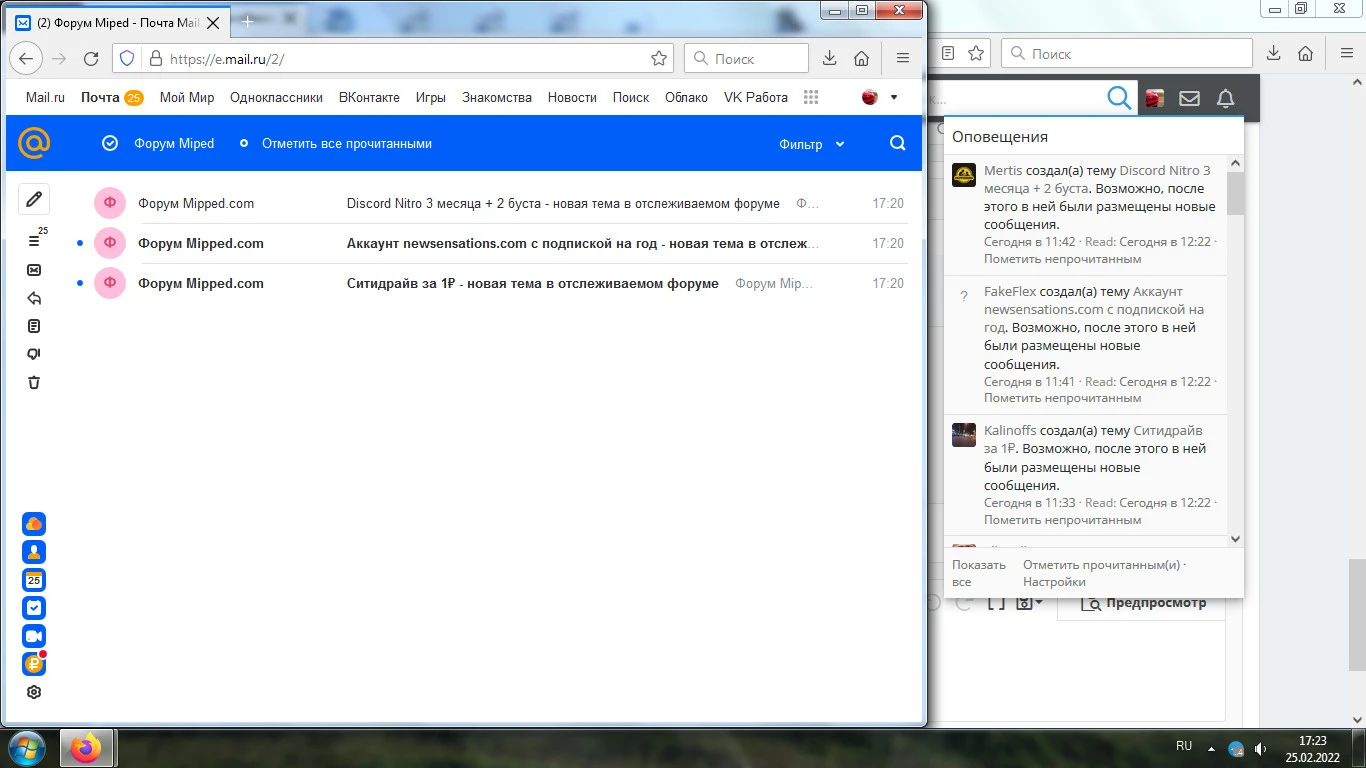Image resolution: width=1366 pixels, height=768 pixels.
Task: Open ВКонтакте in Mail.ru navigation
Action: (x=369, y=97)
